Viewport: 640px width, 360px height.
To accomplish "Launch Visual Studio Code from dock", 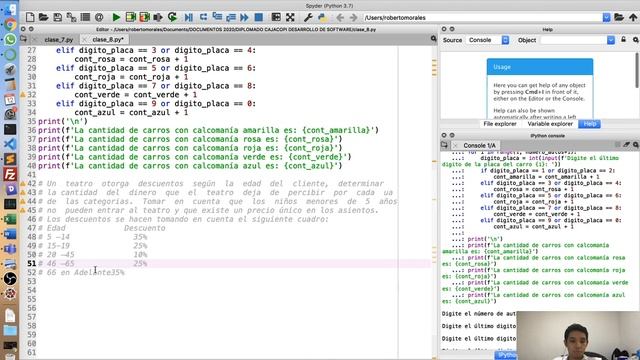I will (10, 144).
